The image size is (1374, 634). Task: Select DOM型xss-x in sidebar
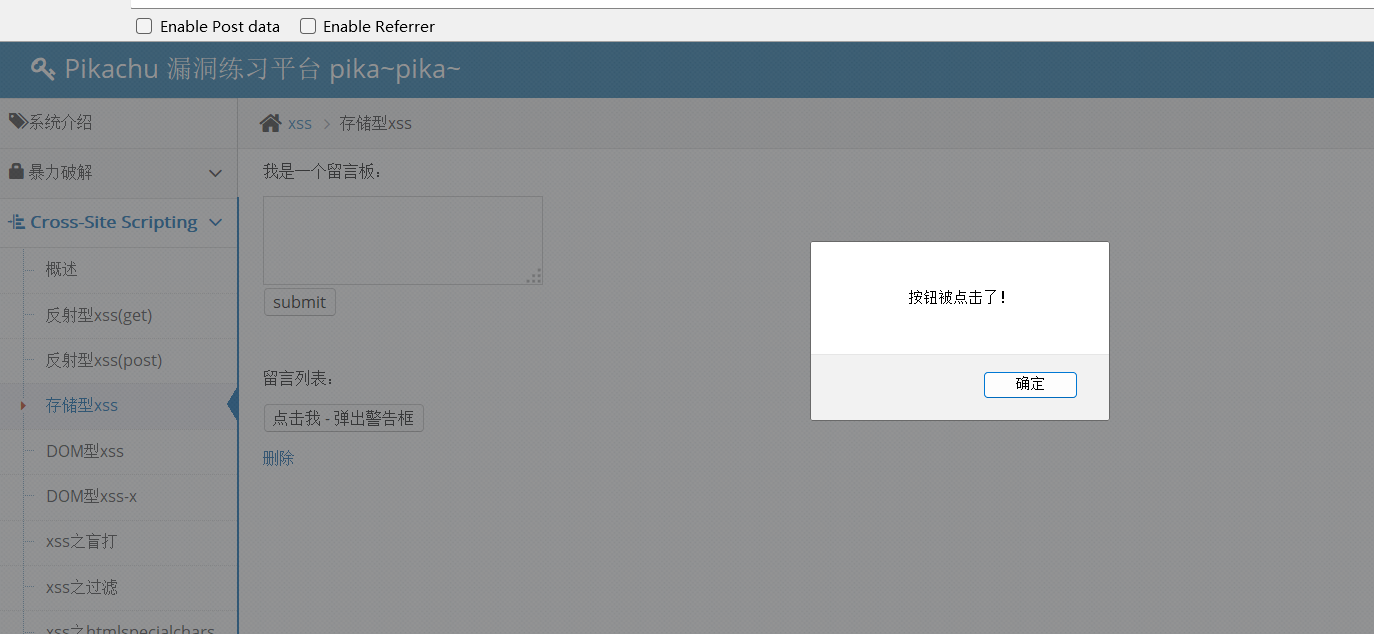(92, 496)
